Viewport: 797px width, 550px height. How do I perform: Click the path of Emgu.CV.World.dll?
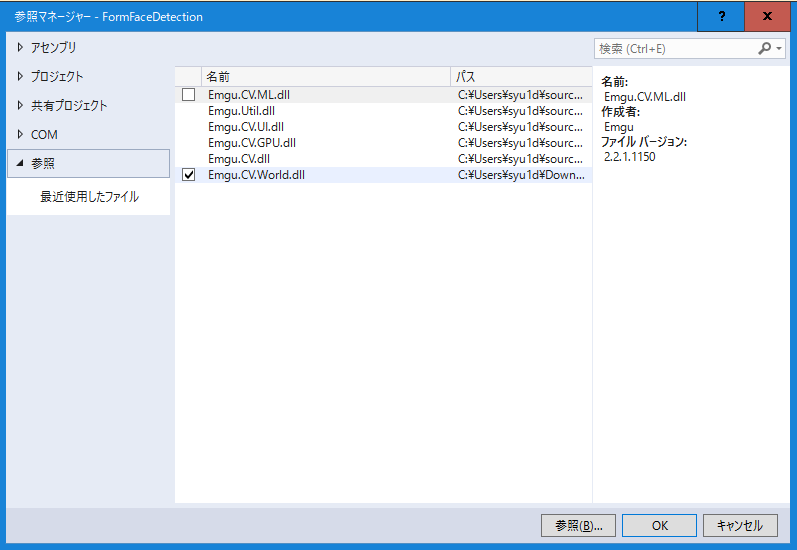[x=521, y=175]
